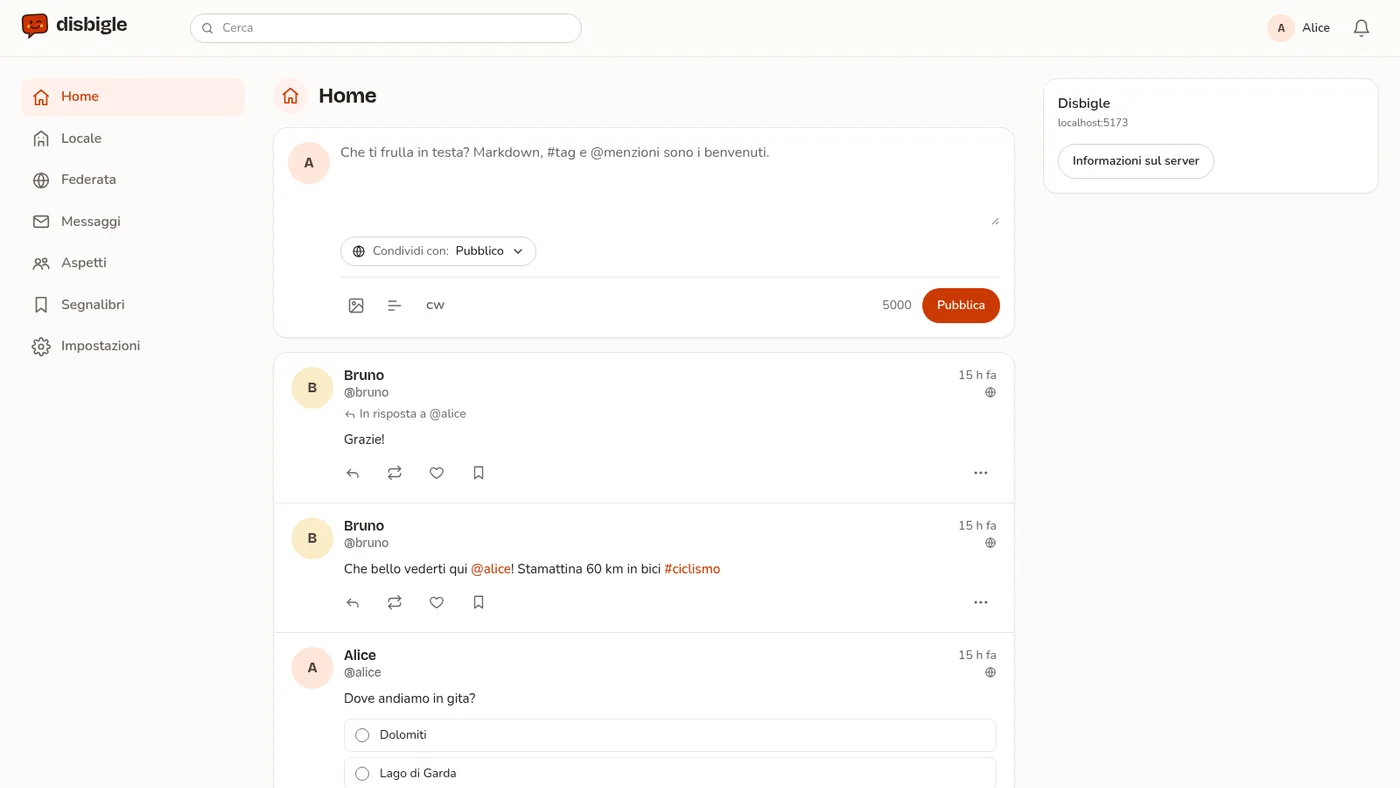The image size is (1400, 788).
Task: Go to Home in the sidebar
Action: 133,97
